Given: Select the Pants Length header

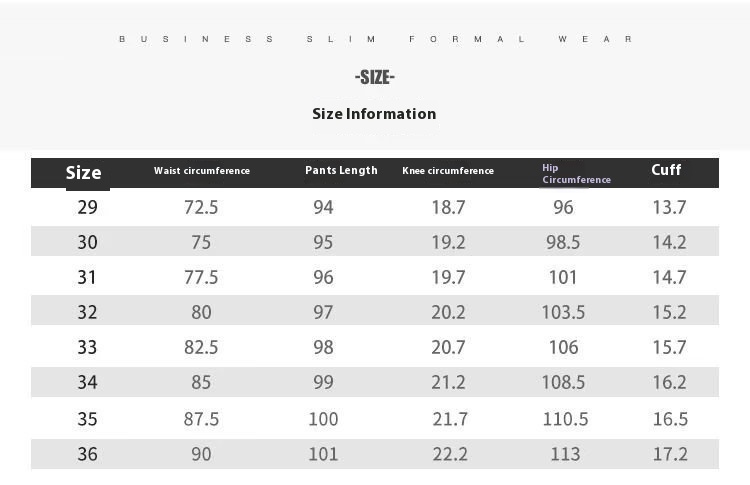Looking at the screenshot, I should pos(342,170).
